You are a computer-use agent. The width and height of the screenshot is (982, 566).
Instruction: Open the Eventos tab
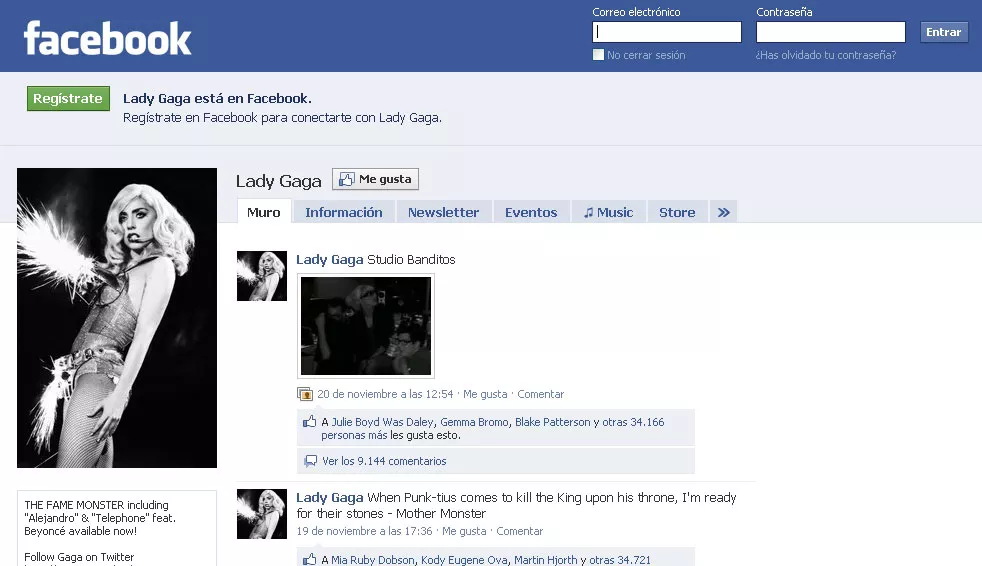click(531, 212)
